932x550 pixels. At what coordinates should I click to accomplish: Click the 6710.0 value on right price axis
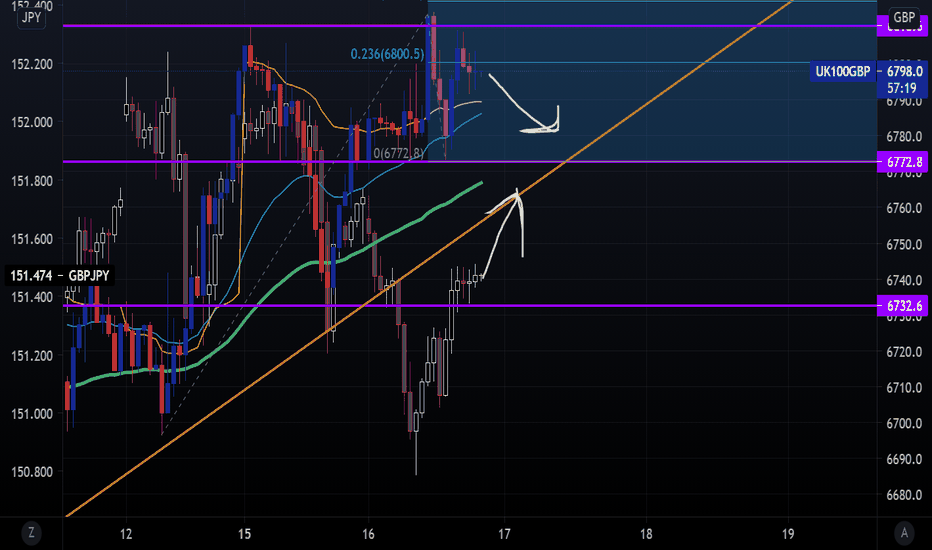(904, 388)
